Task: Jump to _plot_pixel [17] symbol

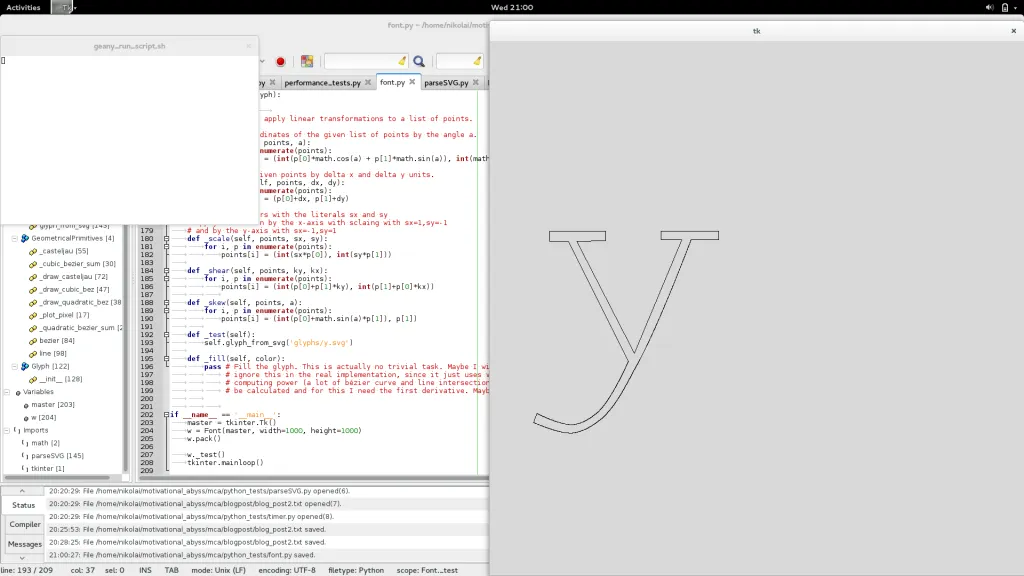Action: (64, 315)
